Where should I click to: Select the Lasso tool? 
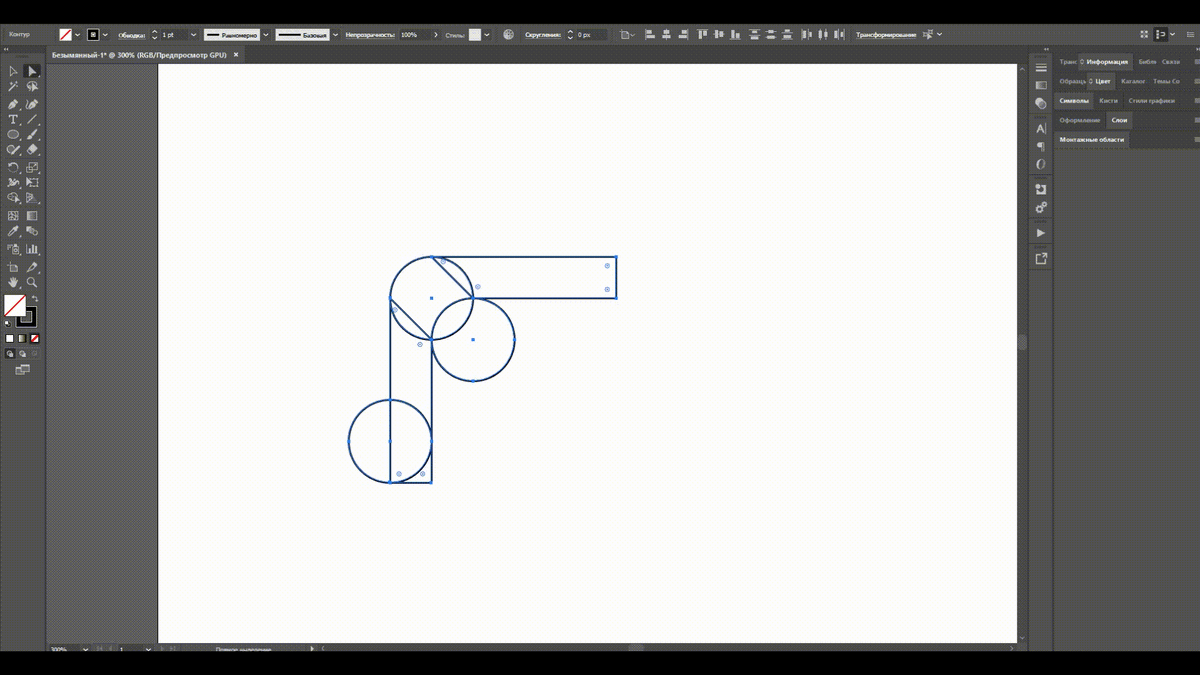pyautogui.click(x=32, y=87)
